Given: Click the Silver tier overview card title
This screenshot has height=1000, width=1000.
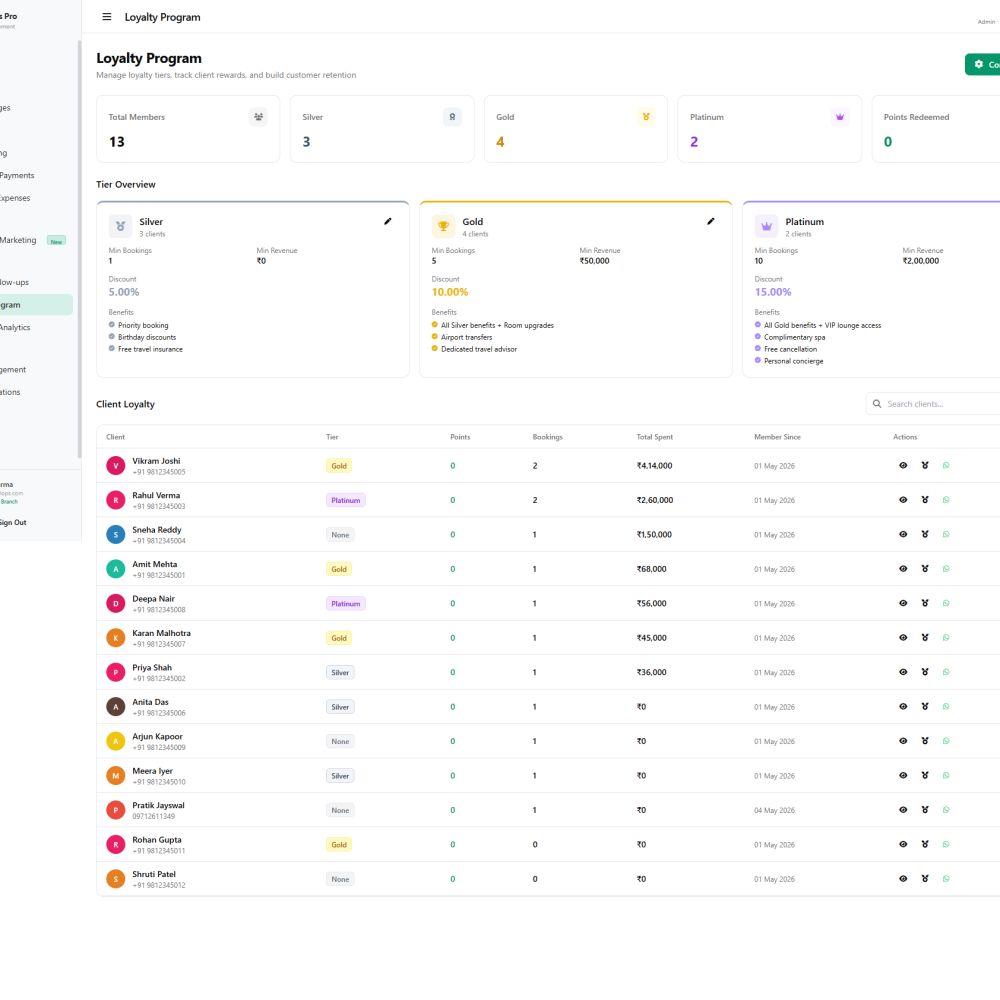Looking at the screenshot, I should point(151,222).
